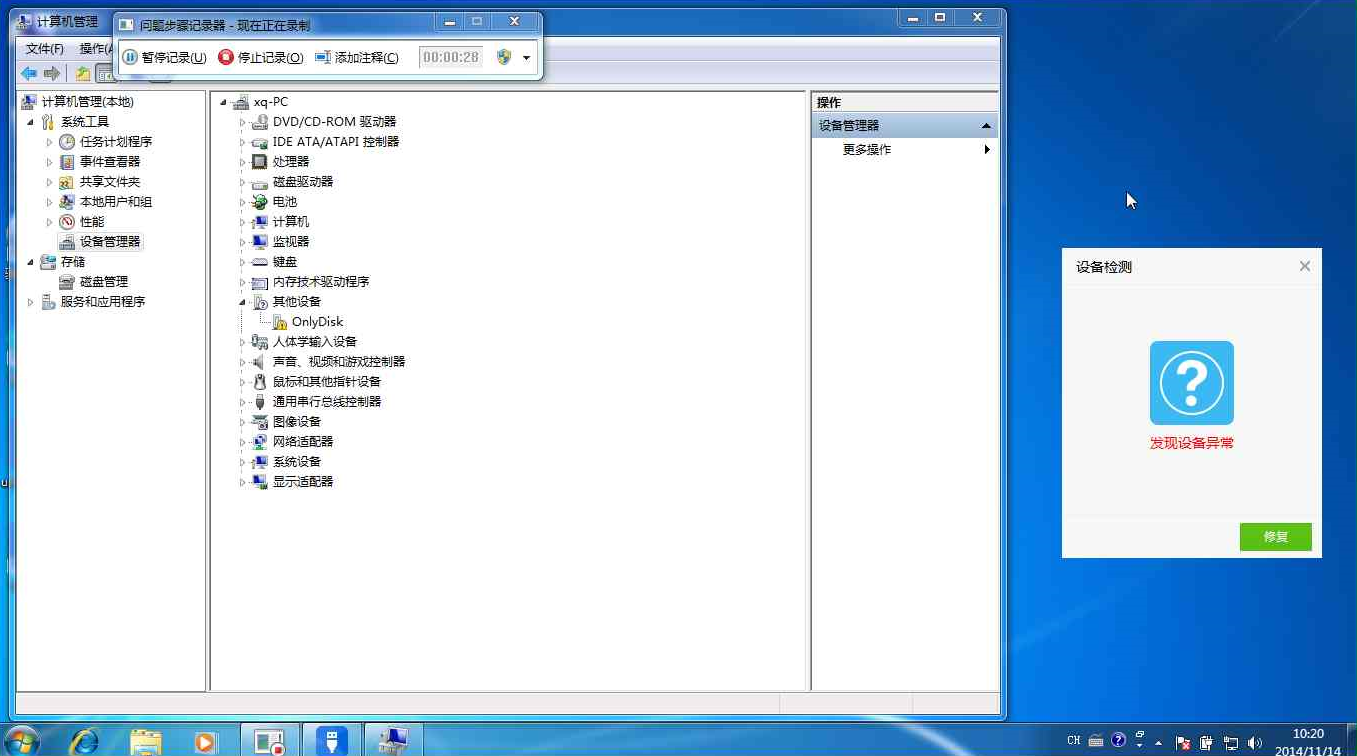Click the blue question mark in 设备检测 dialog
Screen dimensions: 1357x756
tap(1191, 382)
